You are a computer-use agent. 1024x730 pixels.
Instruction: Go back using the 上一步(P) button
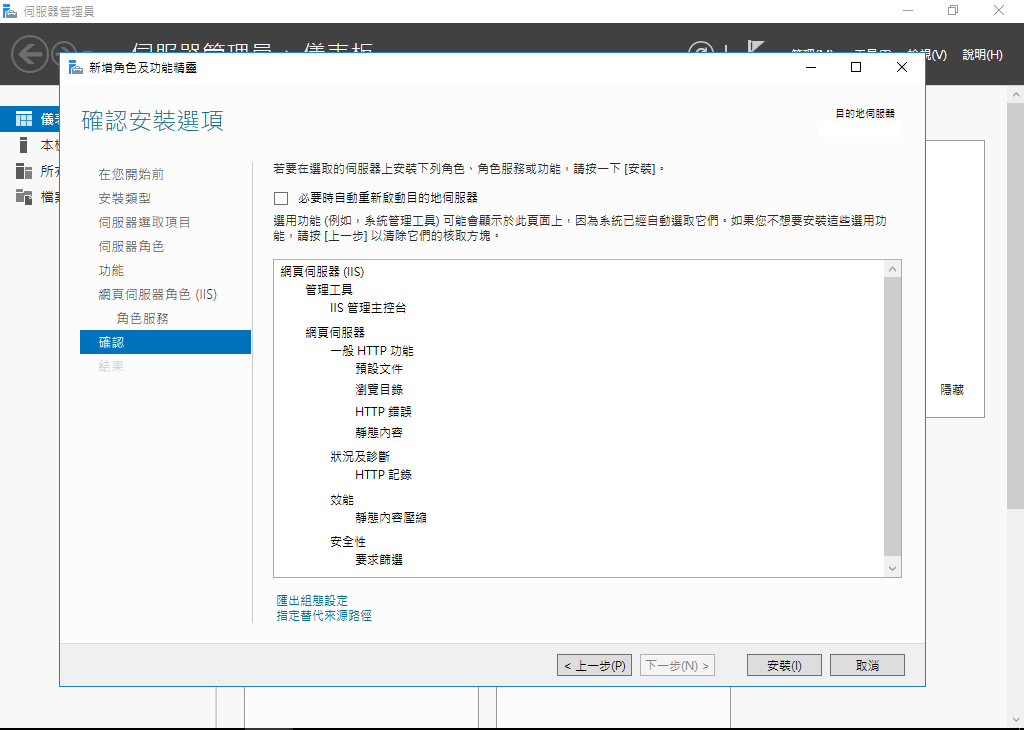594,664
